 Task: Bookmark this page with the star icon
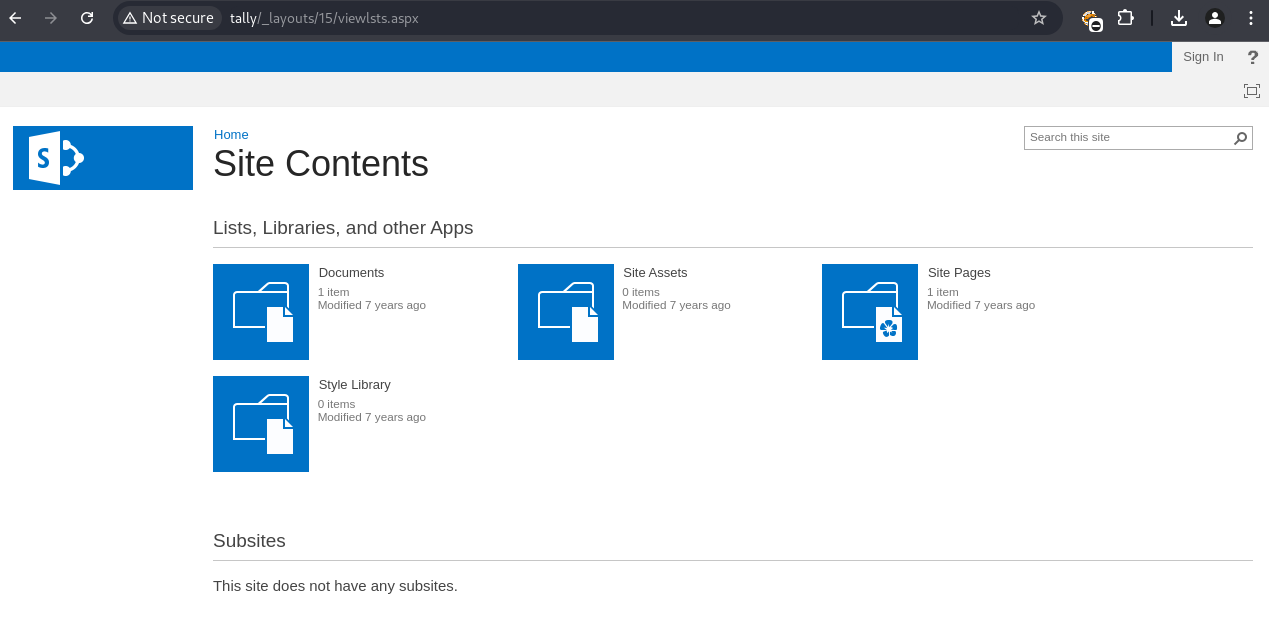[1039, 18]
